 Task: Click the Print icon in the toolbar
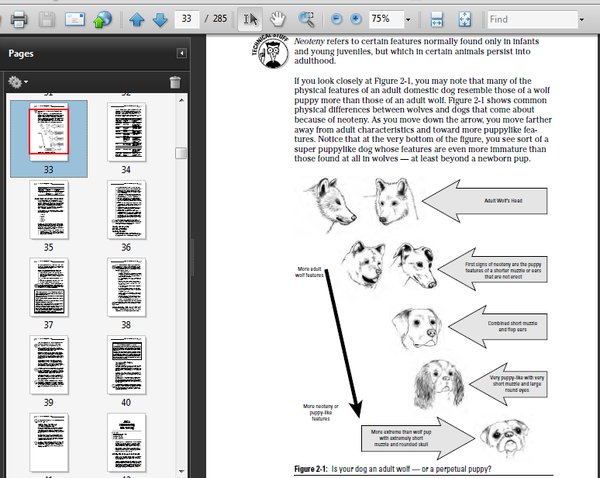(19, 19)
